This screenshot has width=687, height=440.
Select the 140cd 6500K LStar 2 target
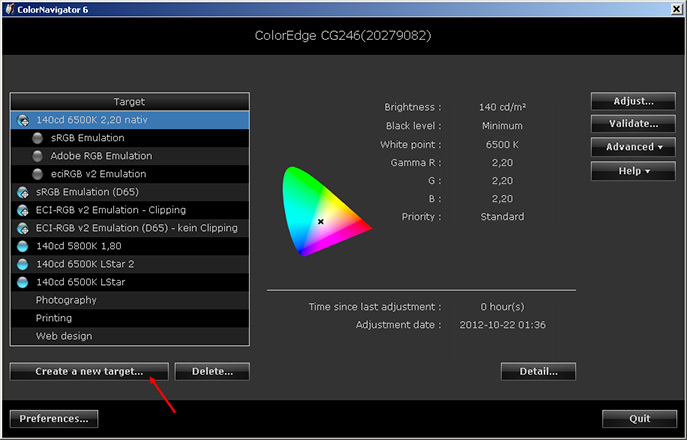(x=130, y=264)
